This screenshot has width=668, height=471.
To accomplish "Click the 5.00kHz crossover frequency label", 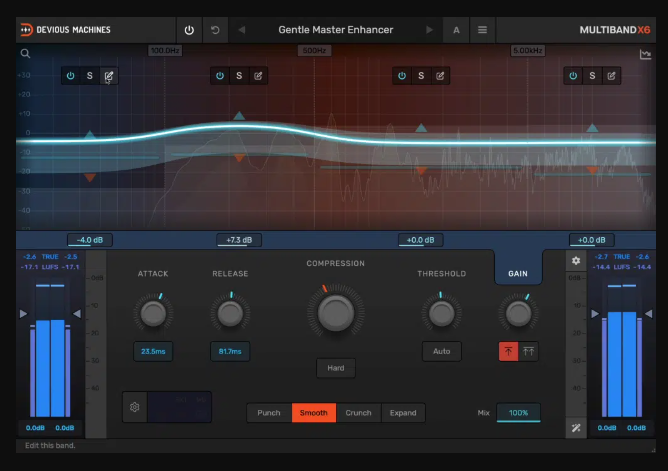I will coord(527,51).
